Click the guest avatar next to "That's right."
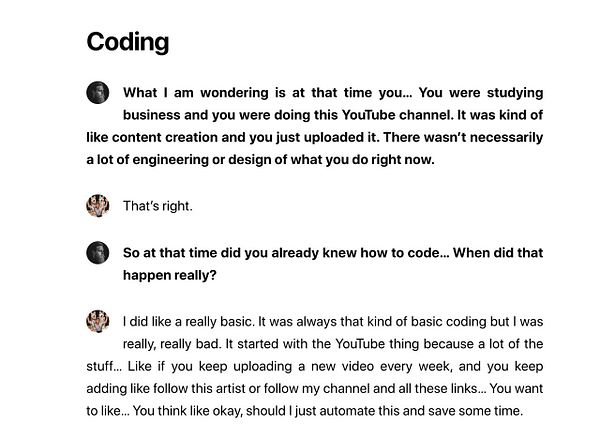This screenshot has width=600, height=437. pos(97,206)
